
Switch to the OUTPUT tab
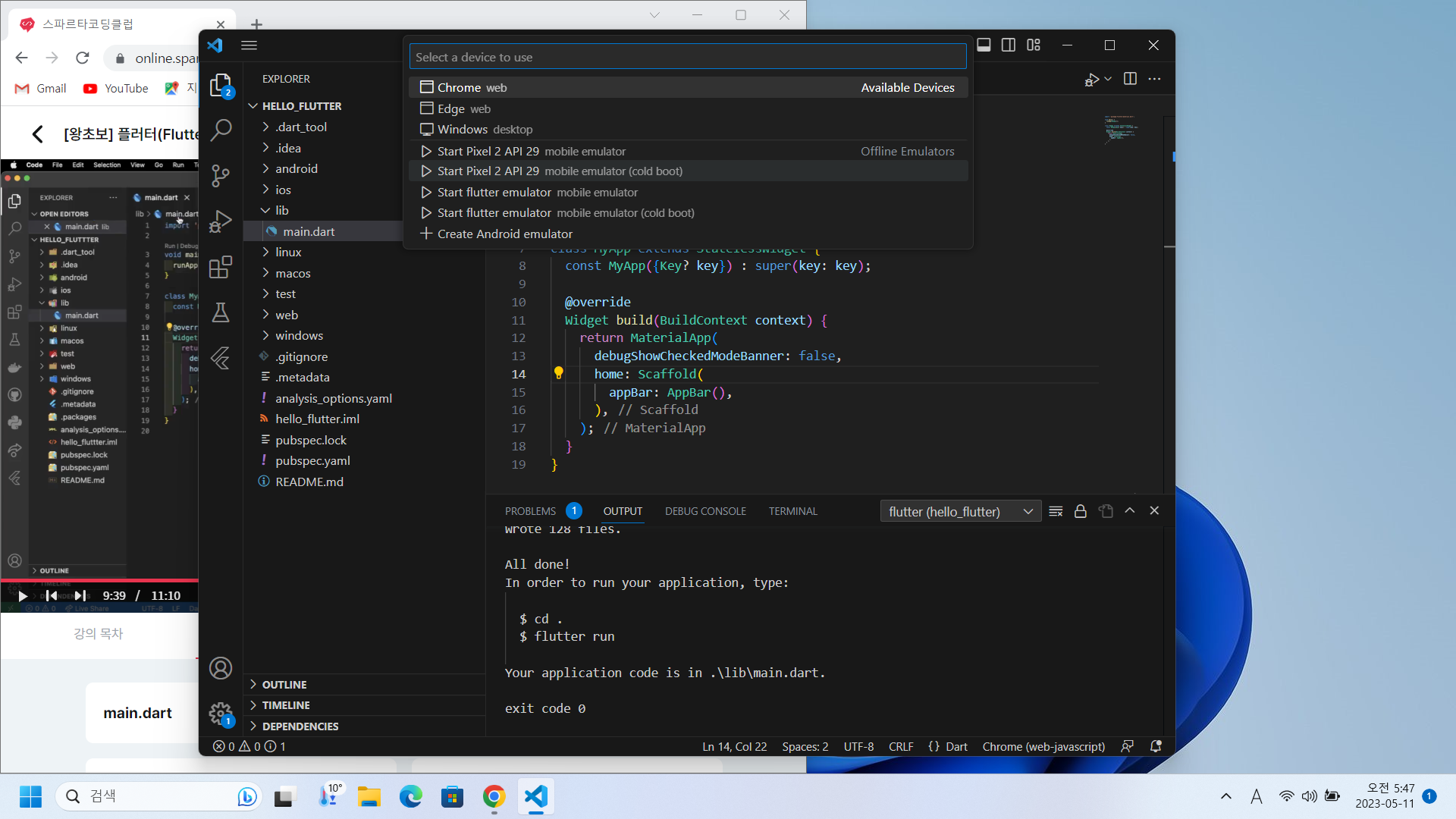623,512
